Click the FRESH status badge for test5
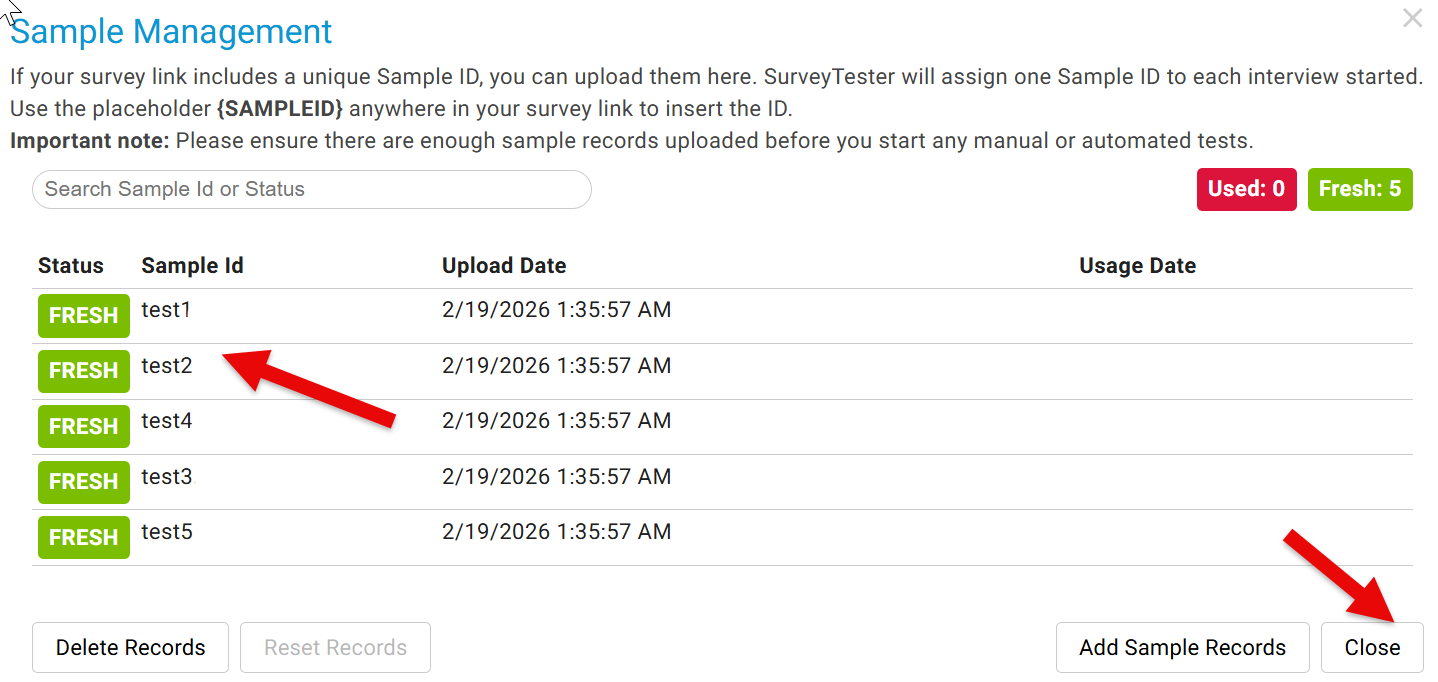This screenshot has width=1438, height=682. (x=83, y=538)
